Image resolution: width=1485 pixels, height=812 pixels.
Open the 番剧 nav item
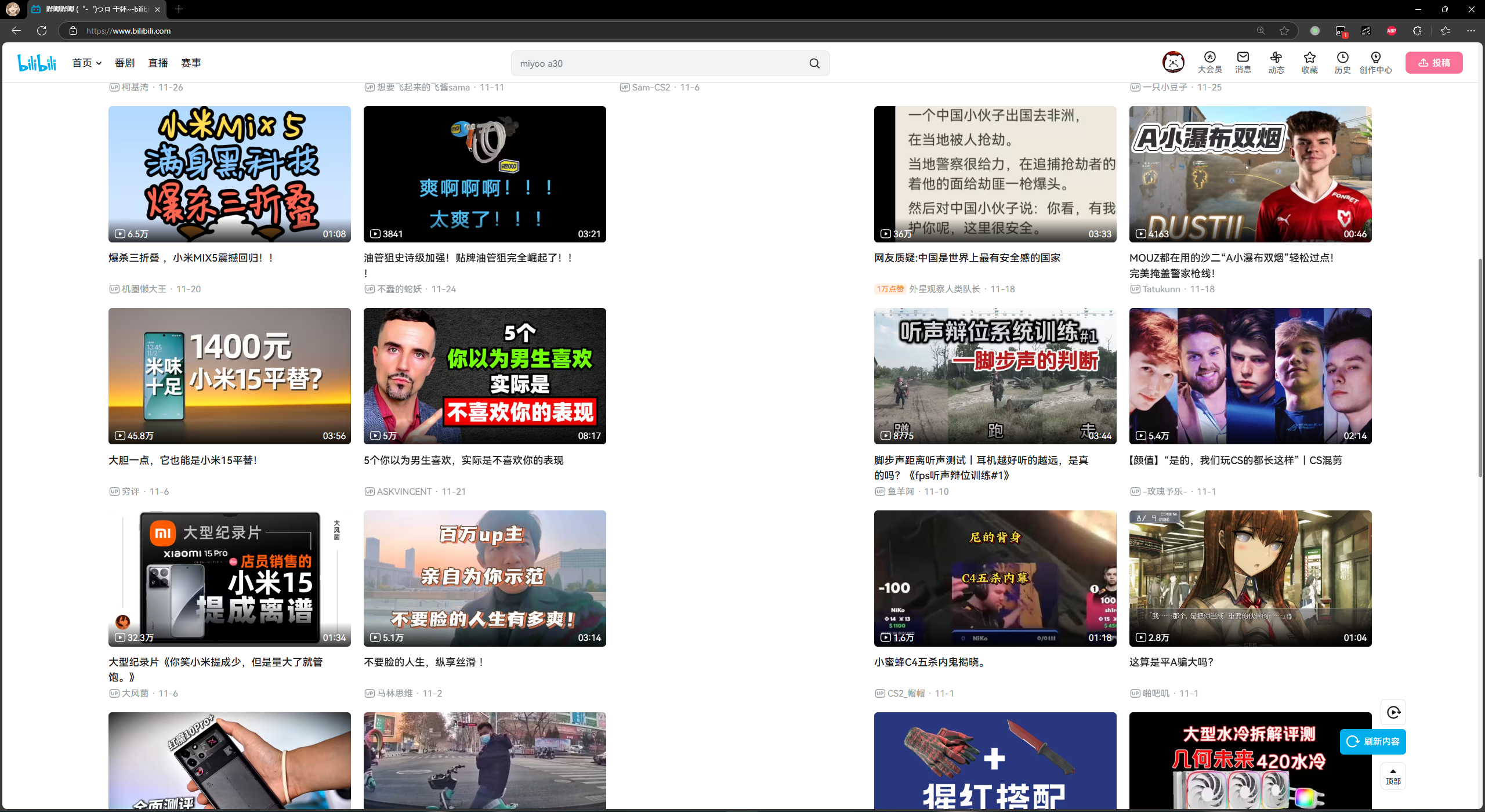[124, 63]
